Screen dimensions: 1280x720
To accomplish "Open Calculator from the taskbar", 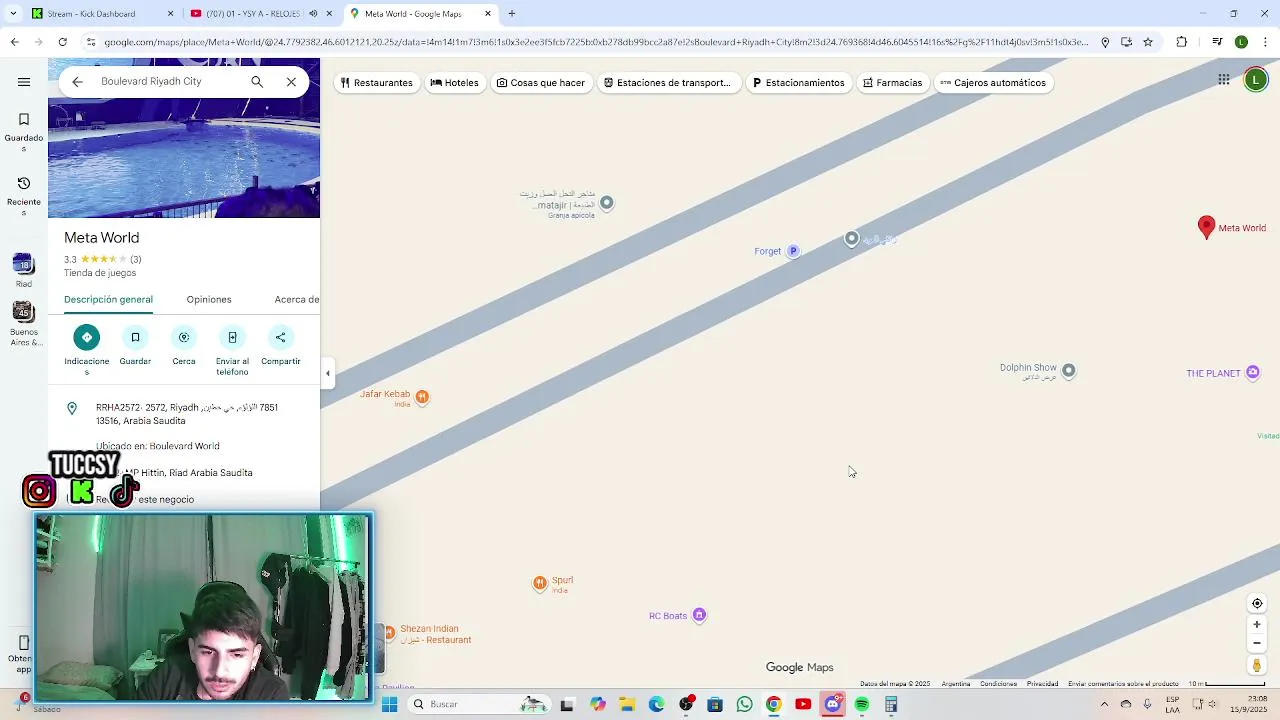I will [891, 704].
